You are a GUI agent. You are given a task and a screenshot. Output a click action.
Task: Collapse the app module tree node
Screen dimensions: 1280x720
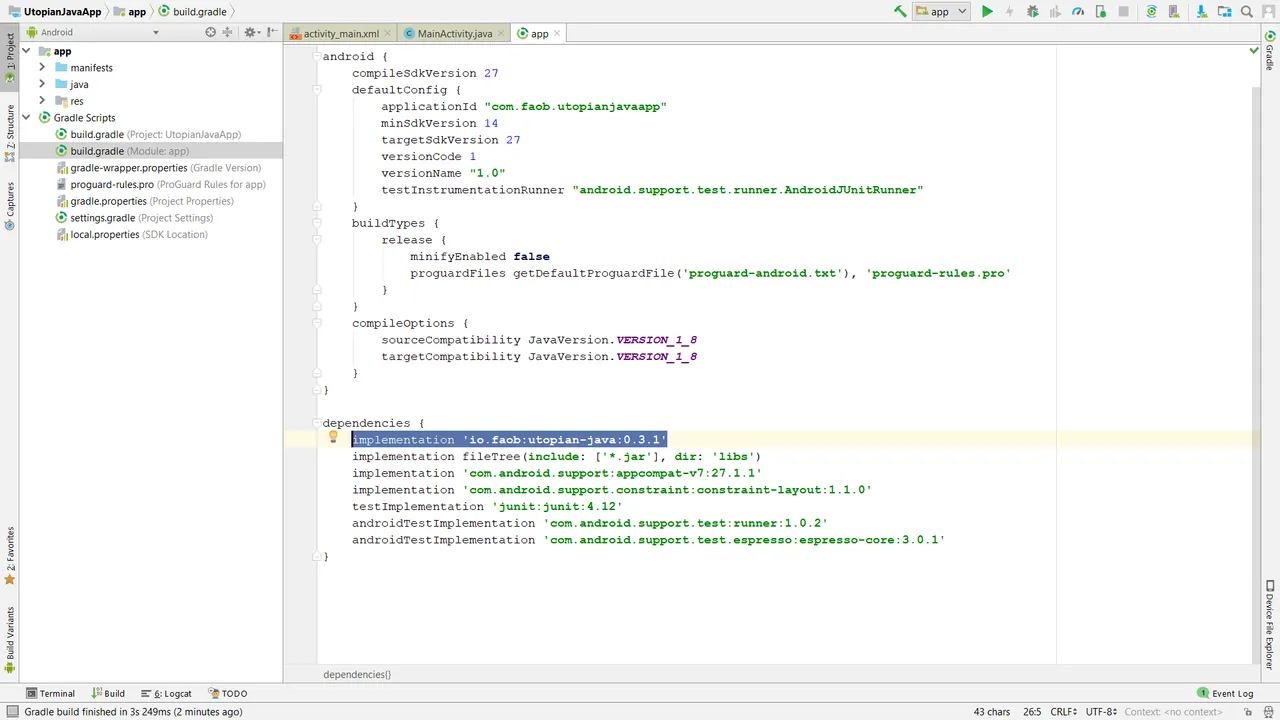tap(27, 51)
